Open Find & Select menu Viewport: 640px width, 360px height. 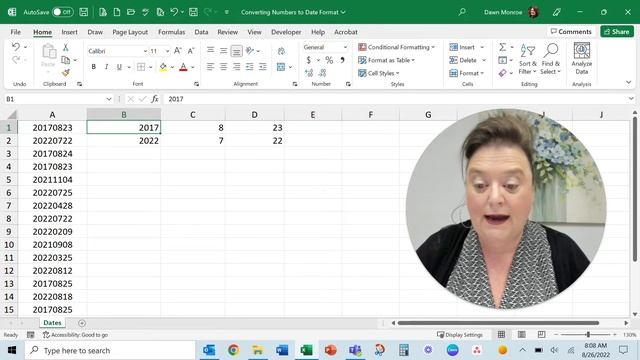coord(551,60)
